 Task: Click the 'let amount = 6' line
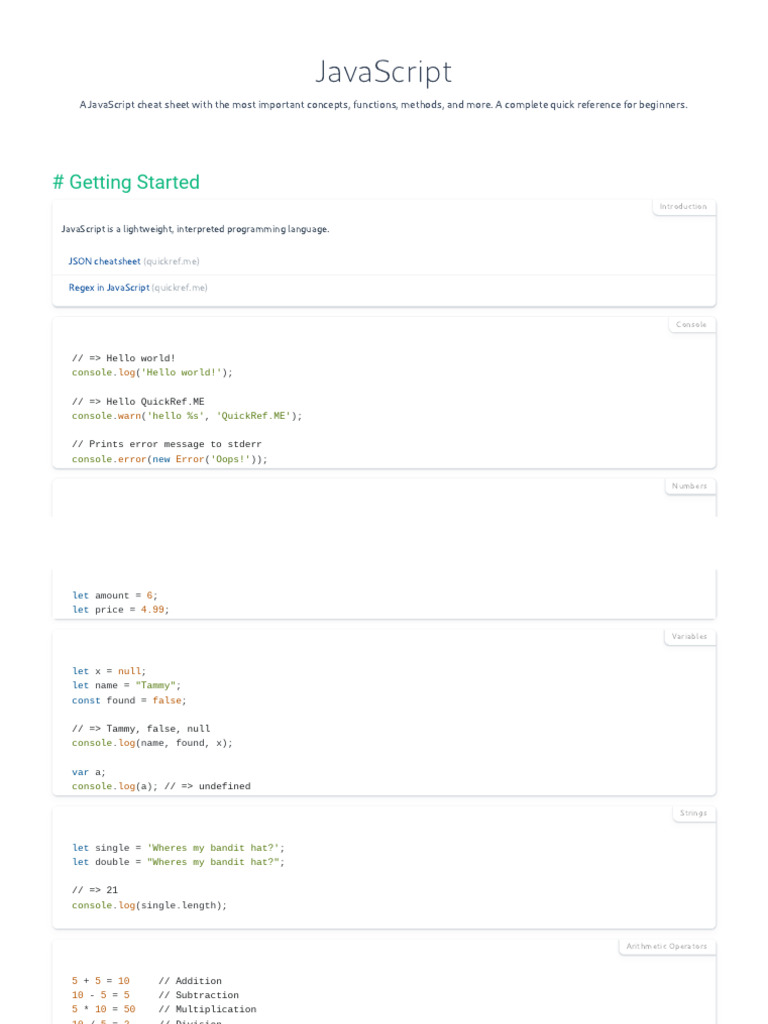pyautogui.click(x=115, y=595)
